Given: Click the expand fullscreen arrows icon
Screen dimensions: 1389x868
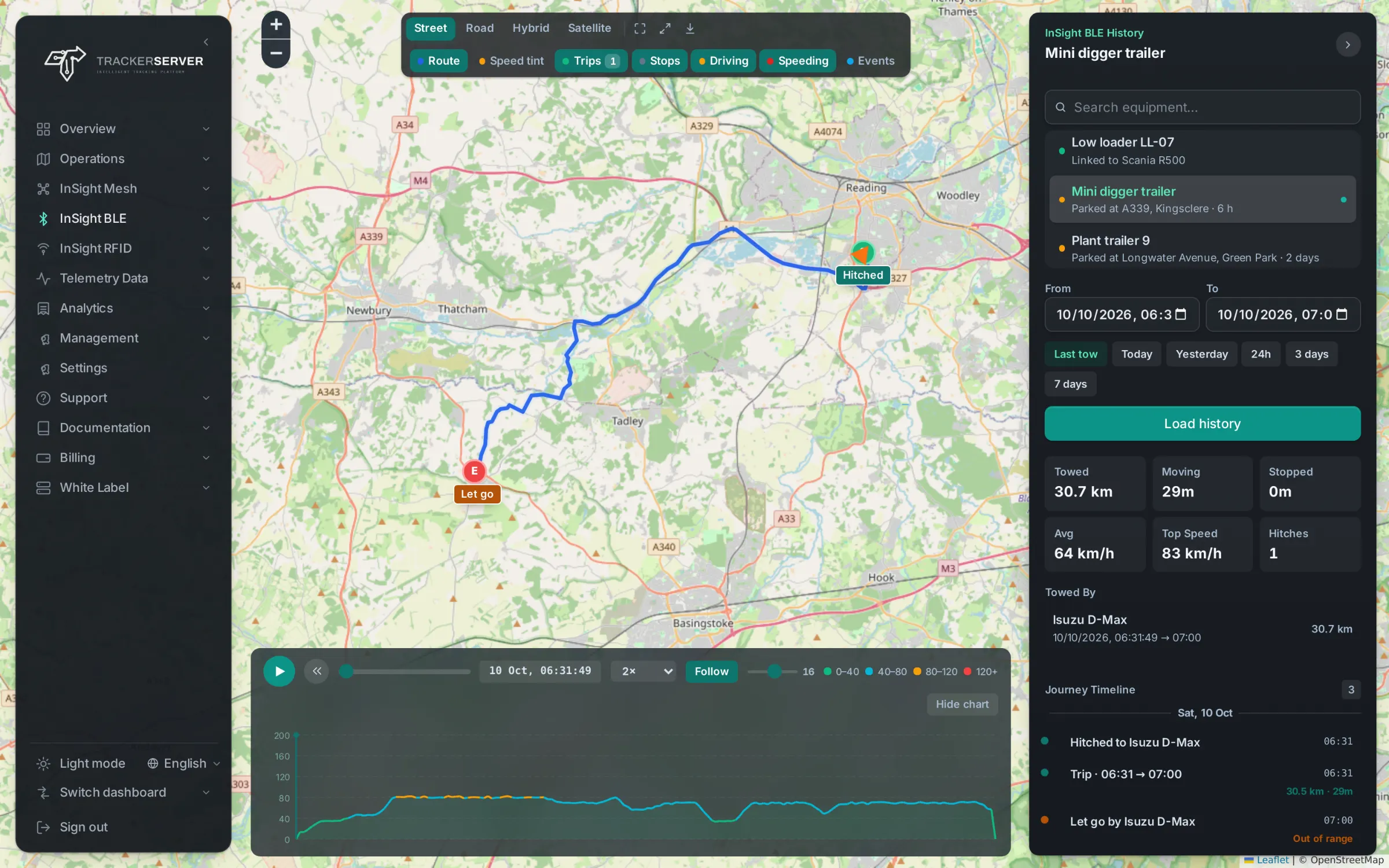Looking at the screenshot, I should point(665,28).
